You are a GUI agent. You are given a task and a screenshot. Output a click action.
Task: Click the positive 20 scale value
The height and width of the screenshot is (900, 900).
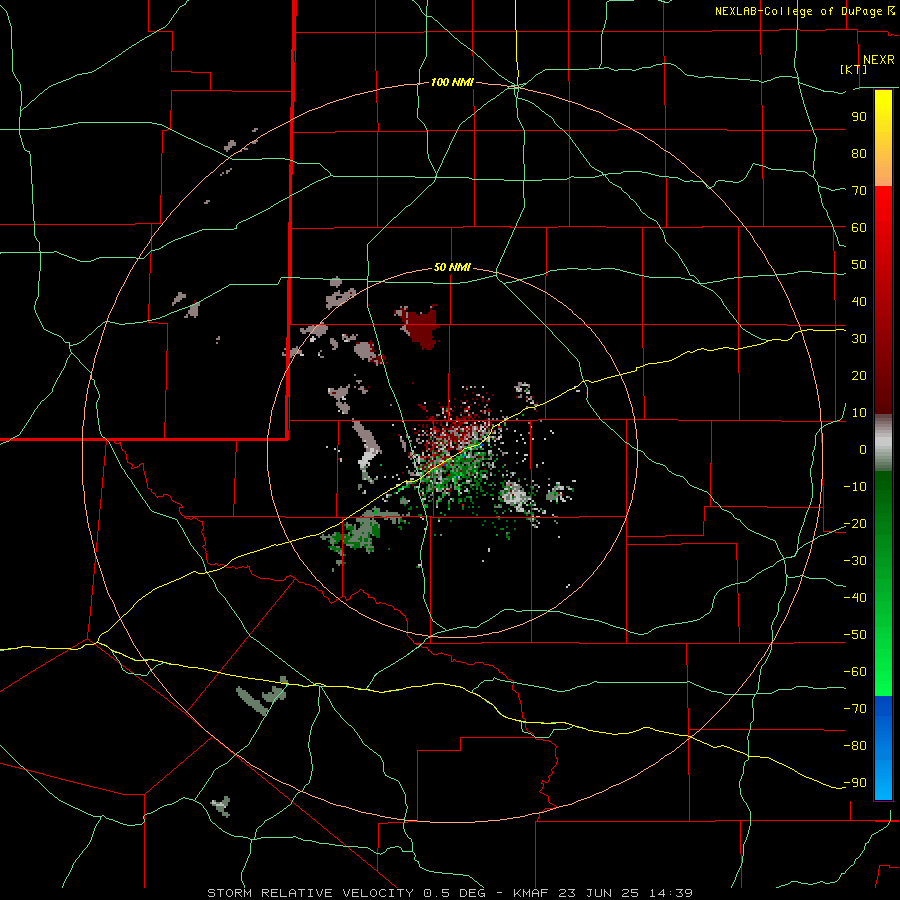pyautogui.click(x=859, y=376)
